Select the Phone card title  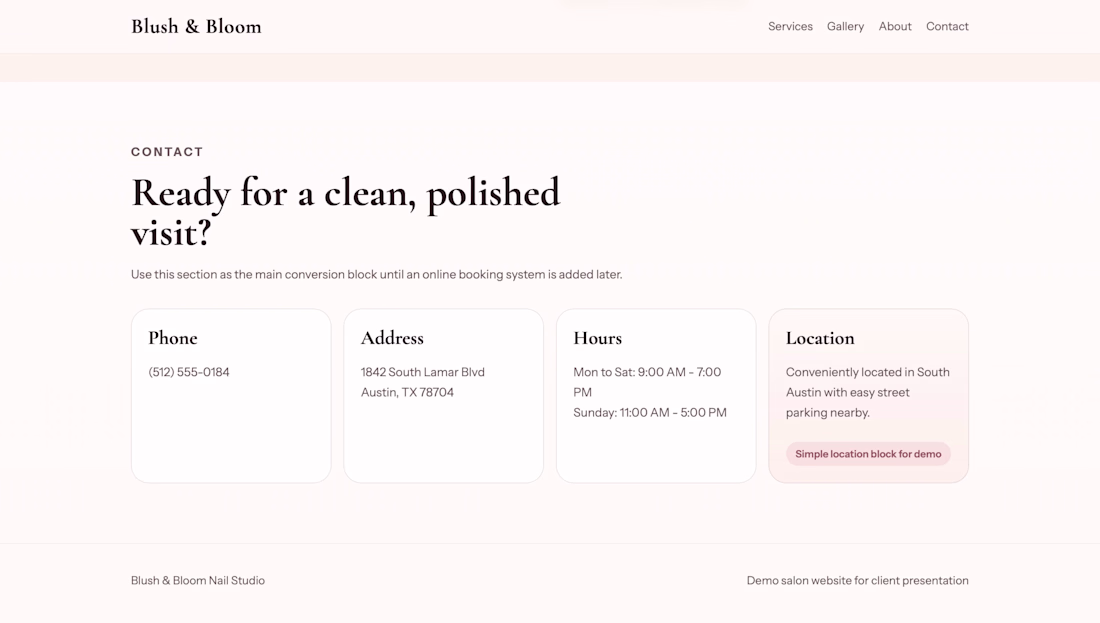(x=173, y=338)
